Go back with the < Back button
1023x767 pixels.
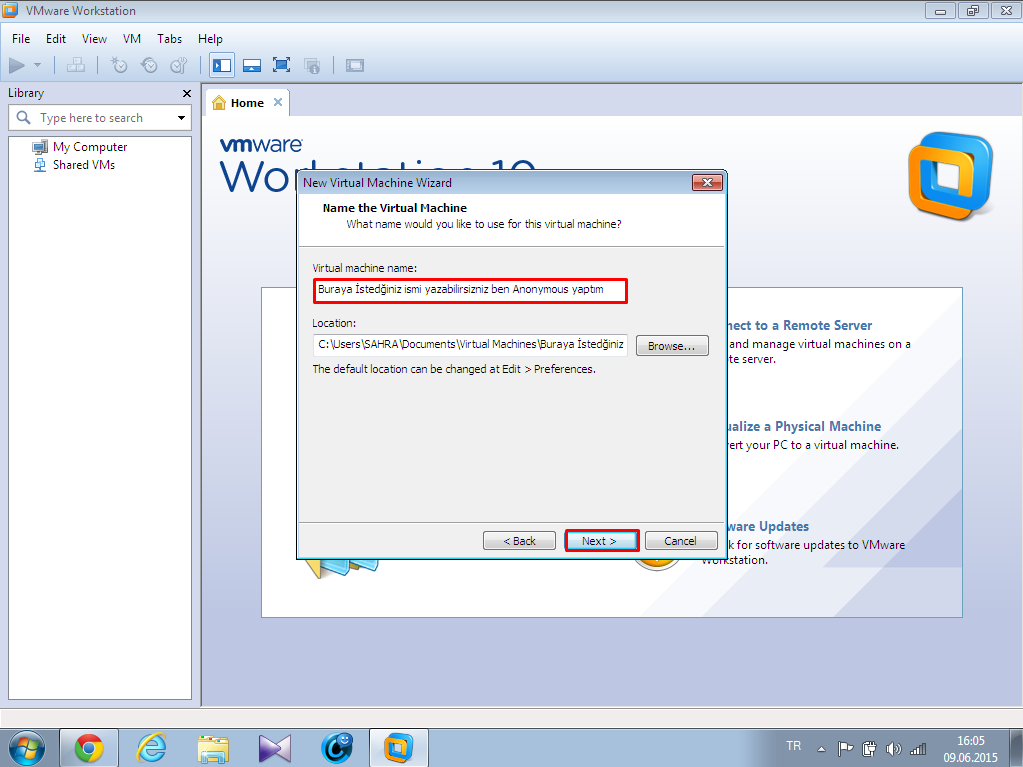click(x=519, y=541)
